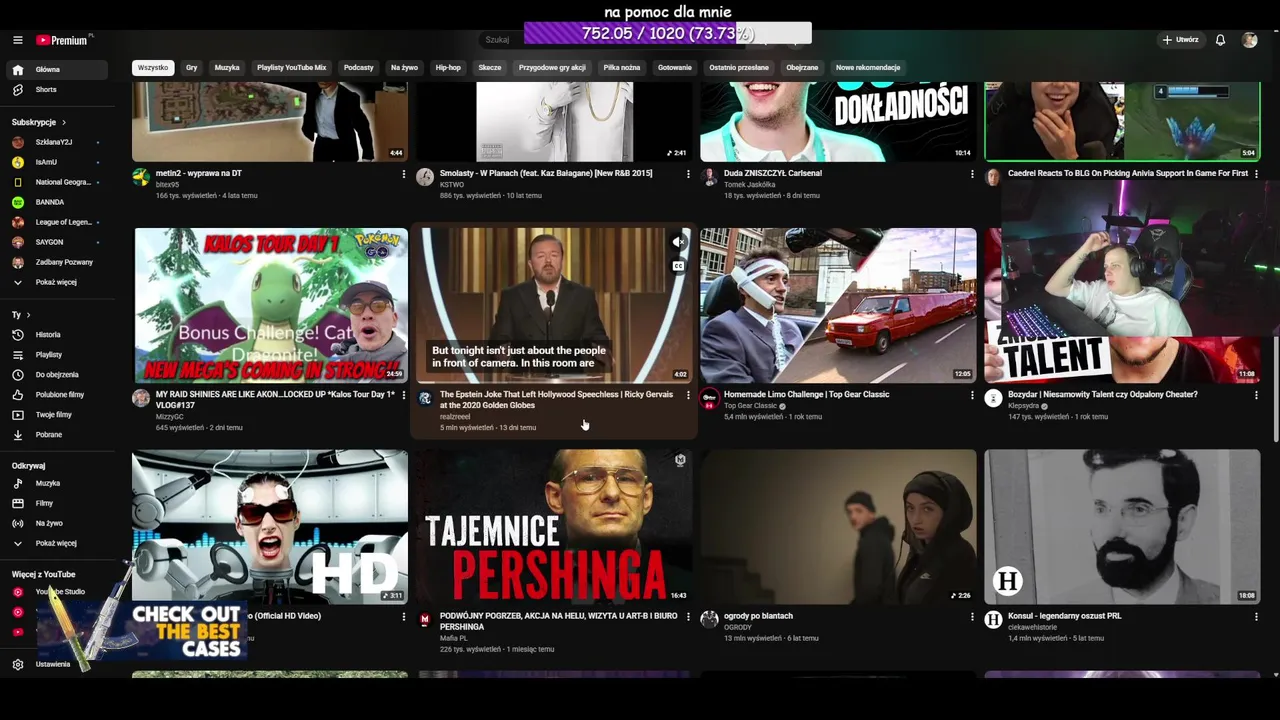Open options menu for Epstein Joke video
The image size is (1280, 720).
[x=688, y=395]
